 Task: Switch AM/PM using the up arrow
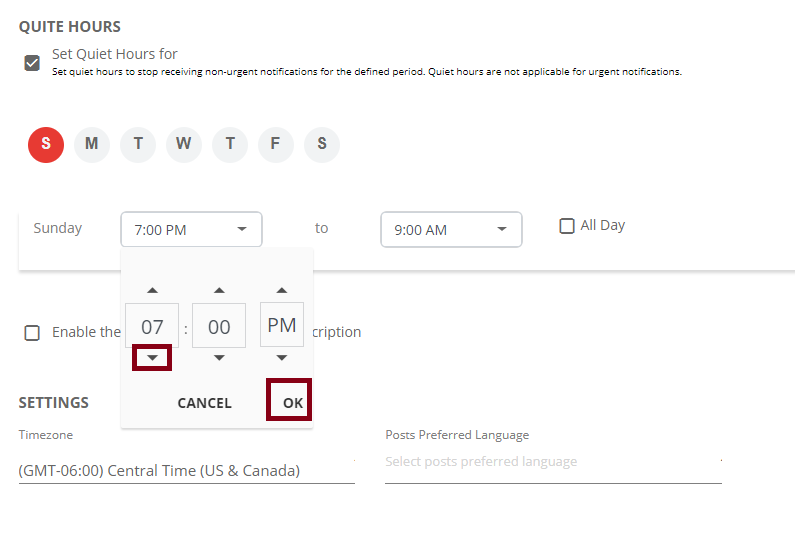pos(282,291)
